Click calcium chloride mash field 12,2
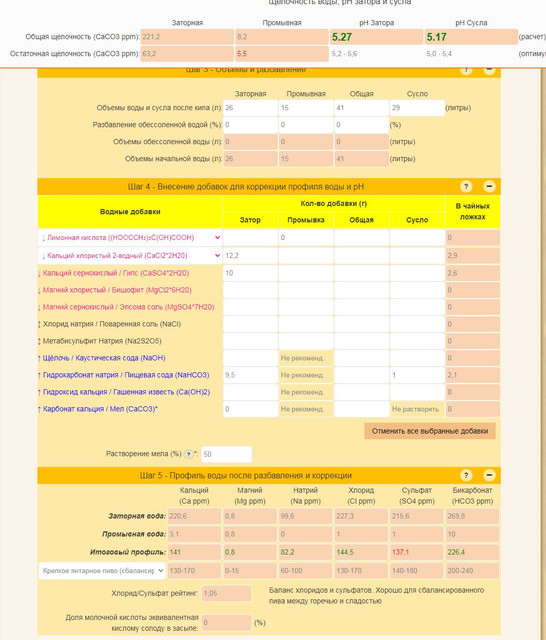Image resolution: width=546 pixels, height=640 pixels. click(250, 256)
